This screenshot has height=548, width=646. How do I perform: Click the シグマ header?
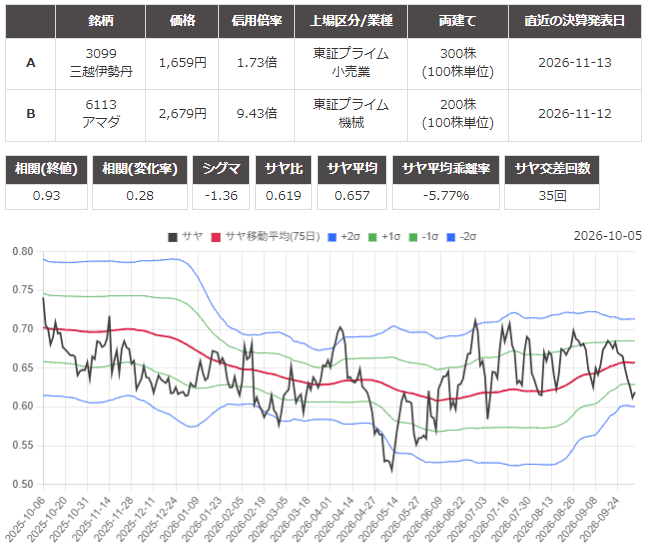pyautogui.click(x=221, y=169)
